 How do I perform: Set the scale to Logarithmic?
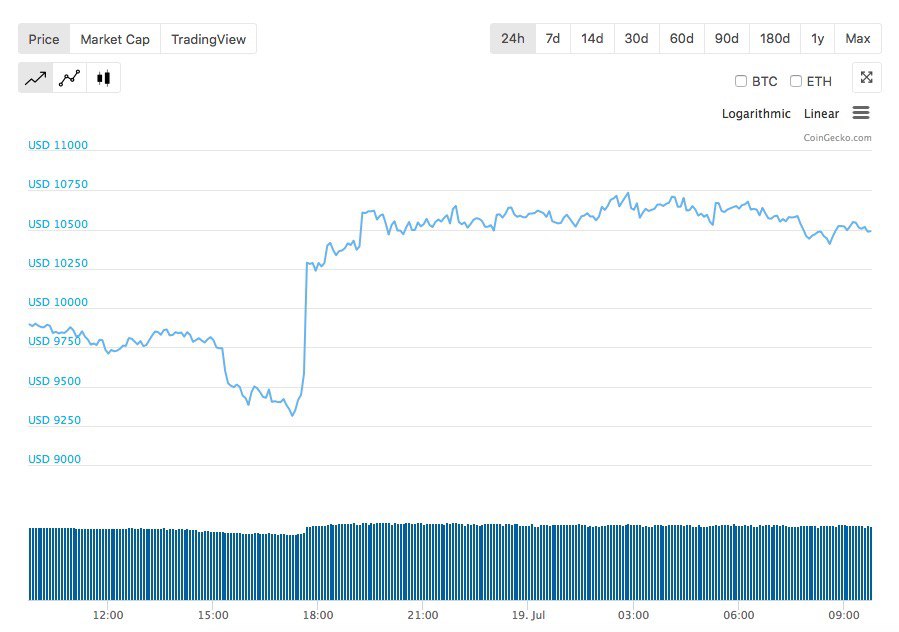point(756,114)
